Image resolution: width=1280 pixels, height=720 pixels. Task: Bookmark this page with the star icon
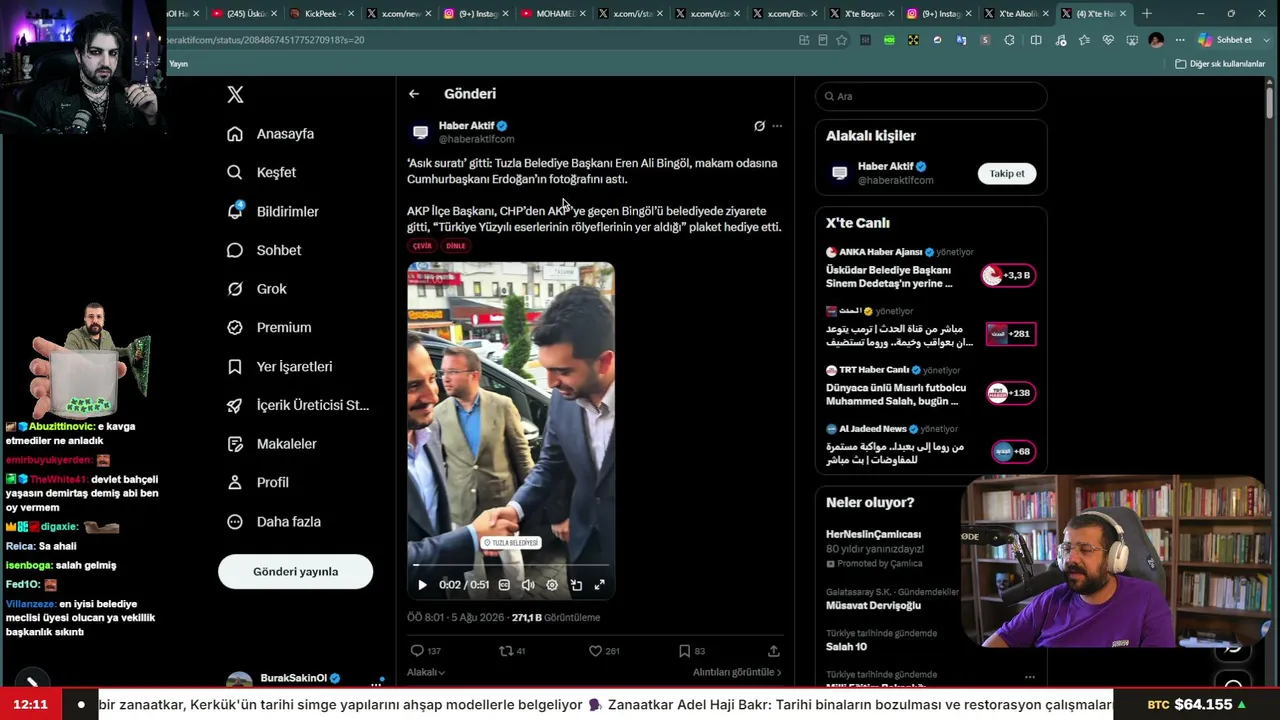point(842,40)
